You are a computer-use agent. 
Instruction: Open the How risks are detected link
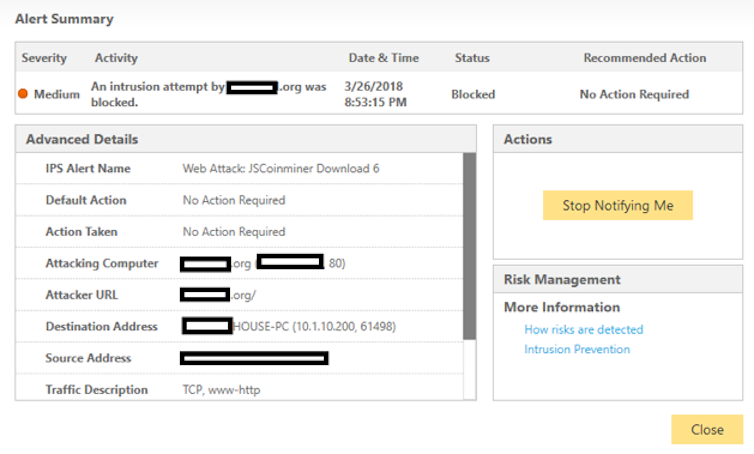(x=583, y=329)
